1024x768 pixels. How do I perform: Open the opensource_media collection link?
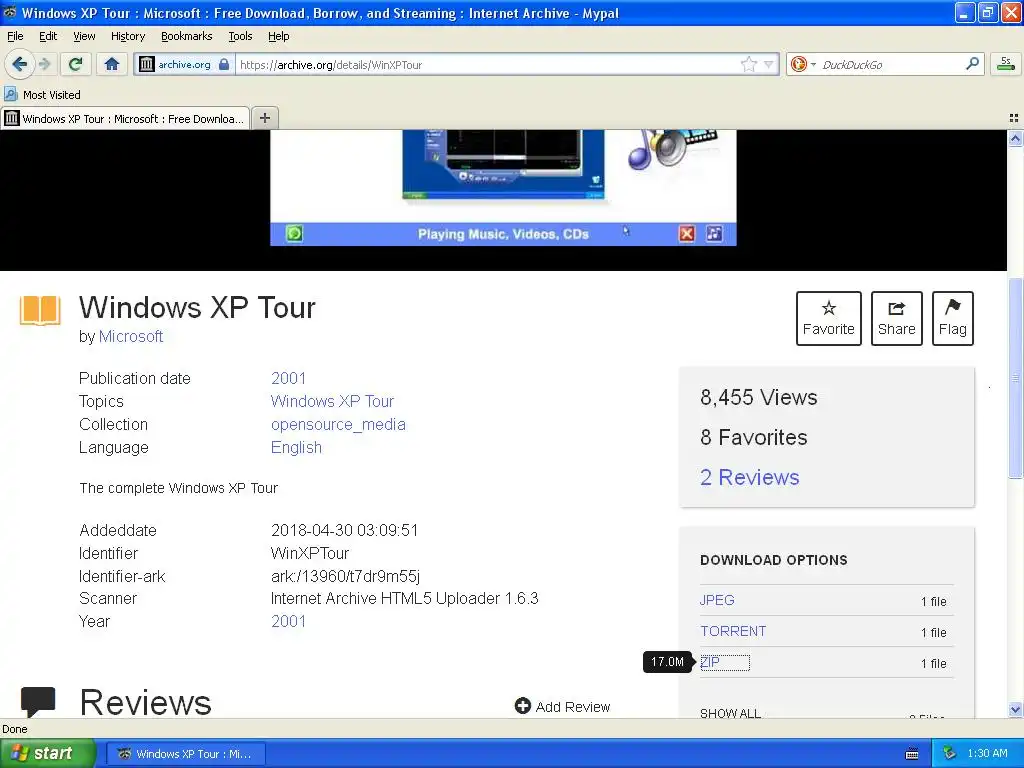338,424
